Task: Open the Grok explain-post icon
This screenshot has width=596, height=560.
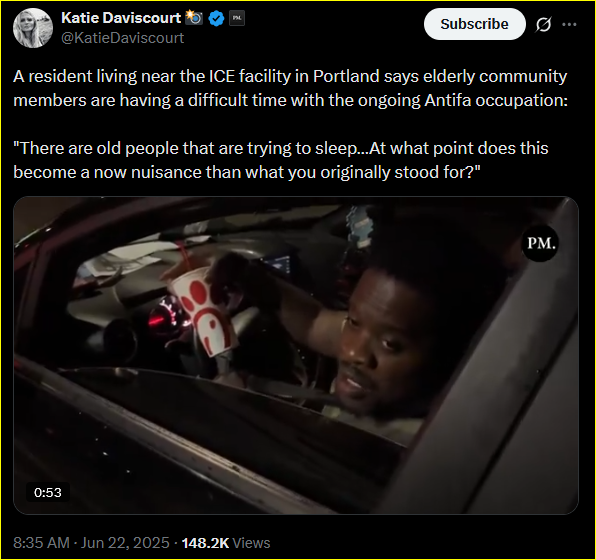Action: point(543,25)
